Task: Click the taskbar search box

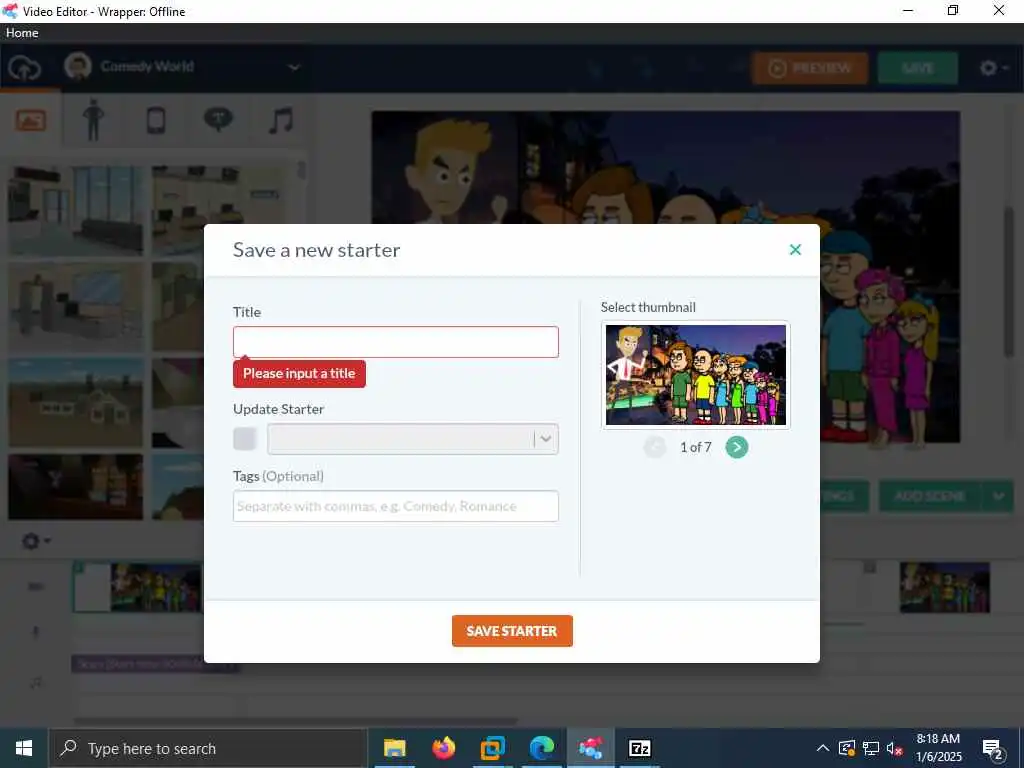Action: point(208,748)
